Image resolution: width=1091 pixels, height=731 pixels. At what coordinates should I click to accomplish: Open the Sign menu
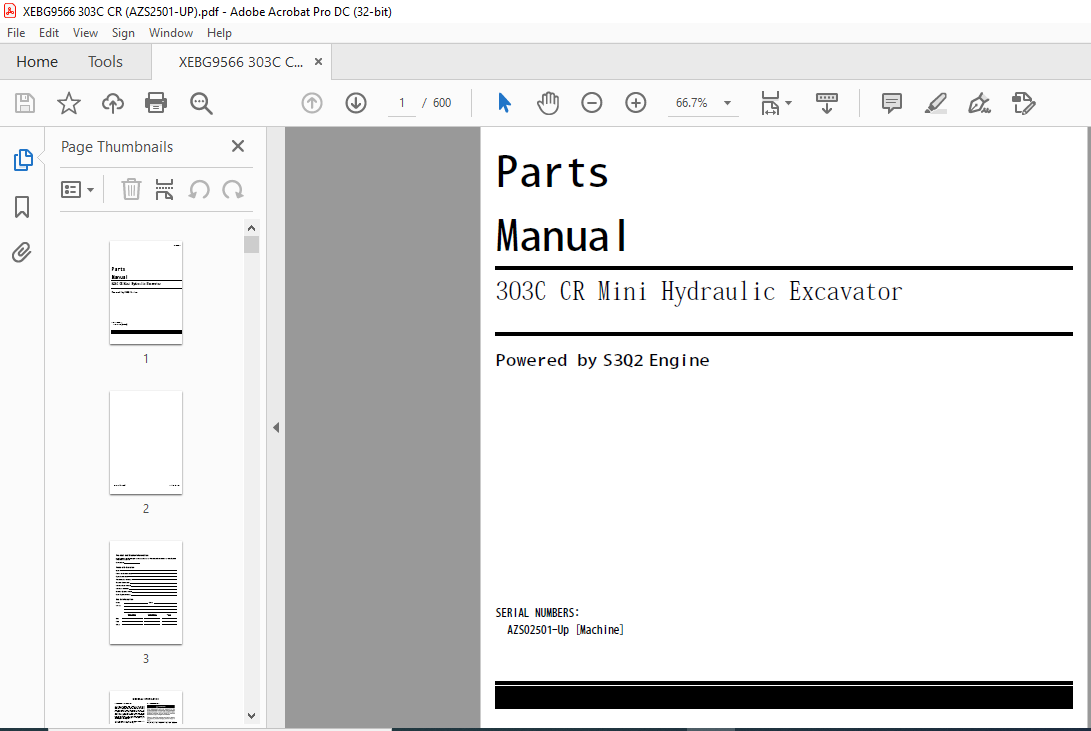[x=123, y=33]
